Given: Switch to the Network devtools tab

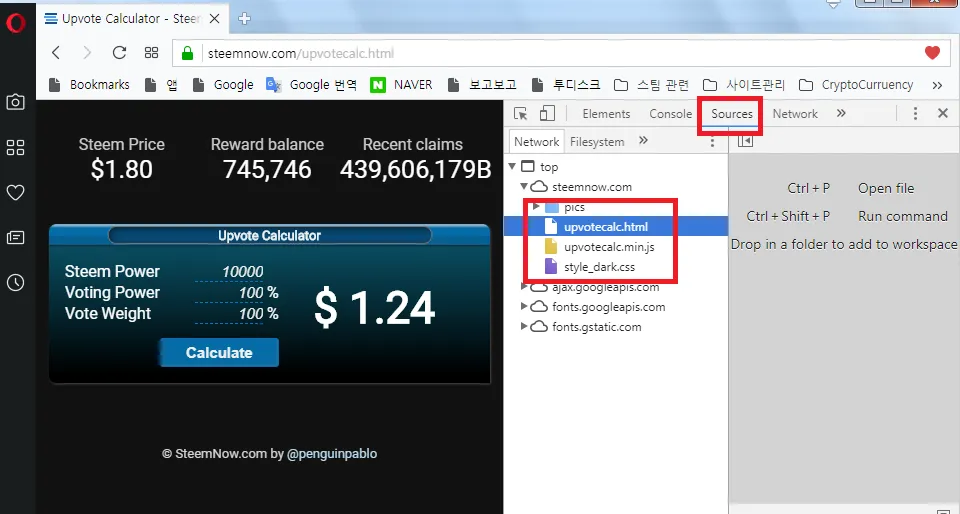Looking at the screenshot, I should [795, 114].
